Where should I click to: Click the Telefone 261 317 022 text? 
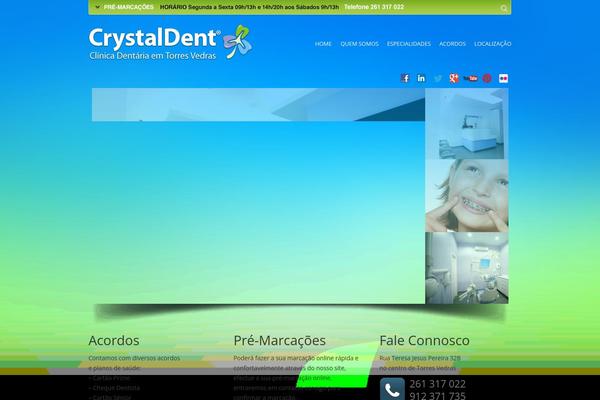click(374, 7)
